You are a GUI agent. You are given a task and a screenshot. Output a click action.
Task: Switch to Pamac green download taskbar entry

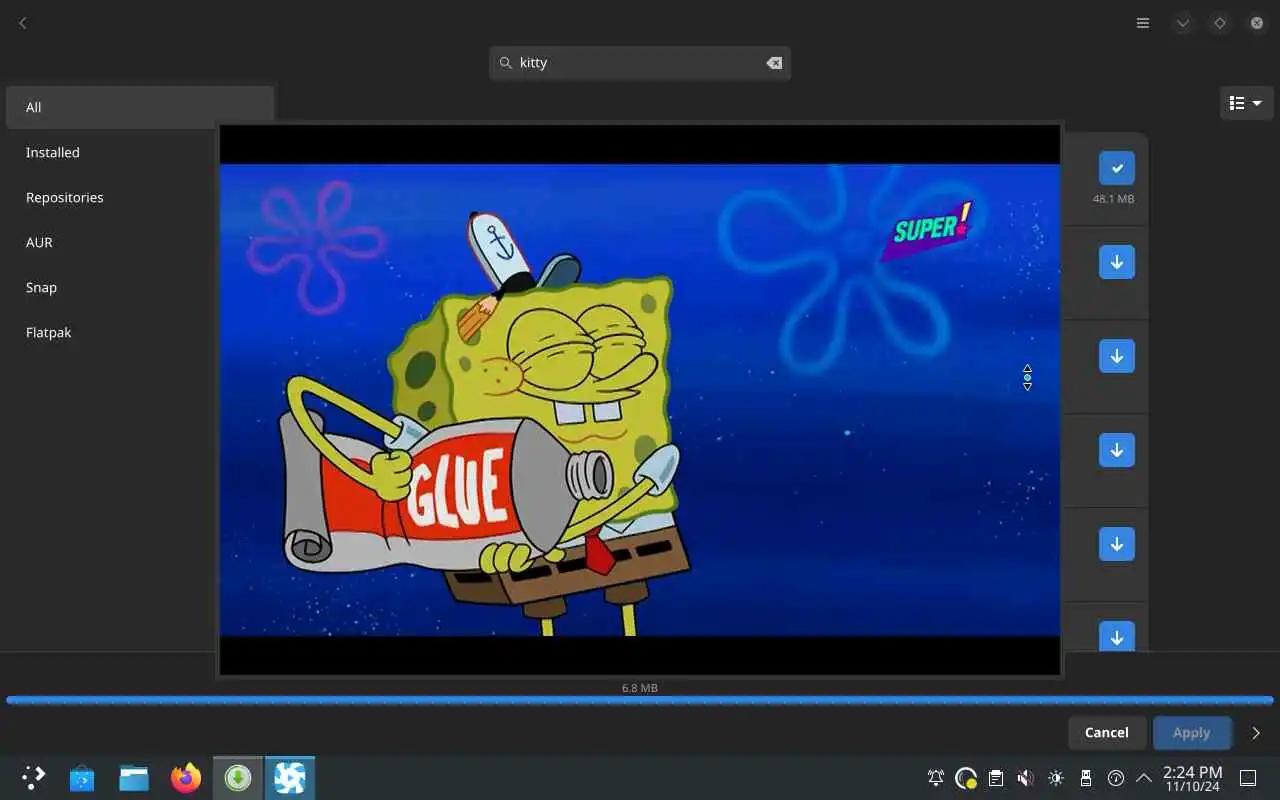pos(238,778)
